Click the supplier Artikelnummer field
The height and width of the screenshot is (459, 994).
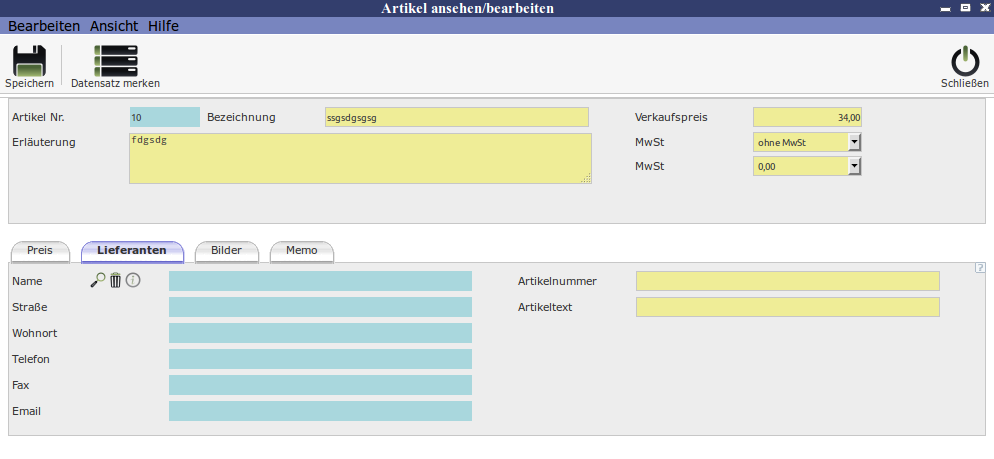point(787,281)
